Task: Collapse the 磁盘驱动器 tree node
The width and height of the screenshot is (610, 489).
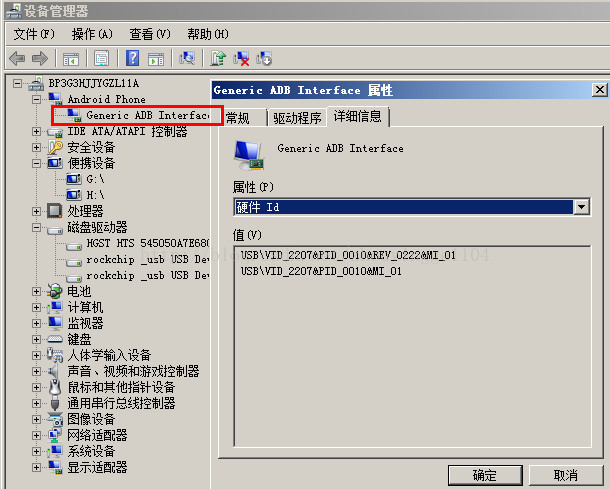Action: 37,228
